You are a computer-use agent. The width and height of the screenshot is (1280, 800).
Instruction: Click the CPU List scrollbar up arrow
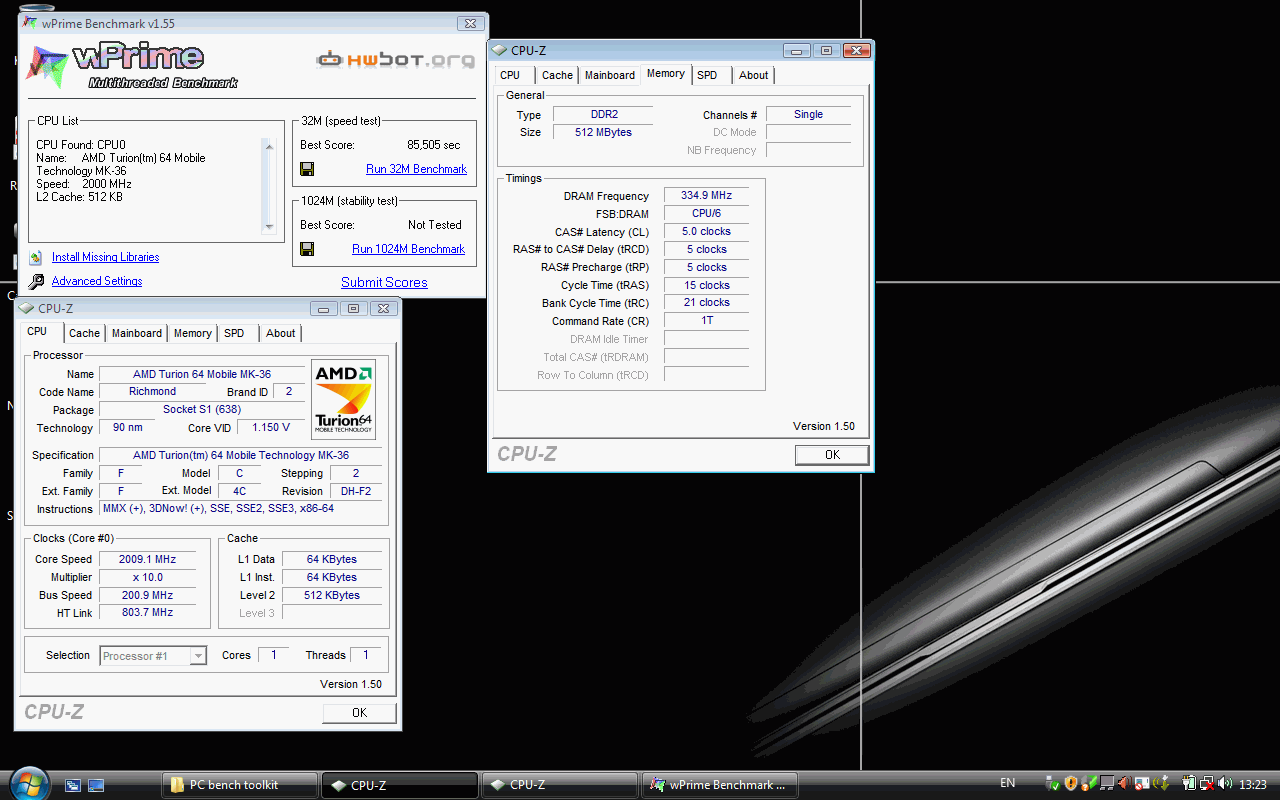coord(268,145)
